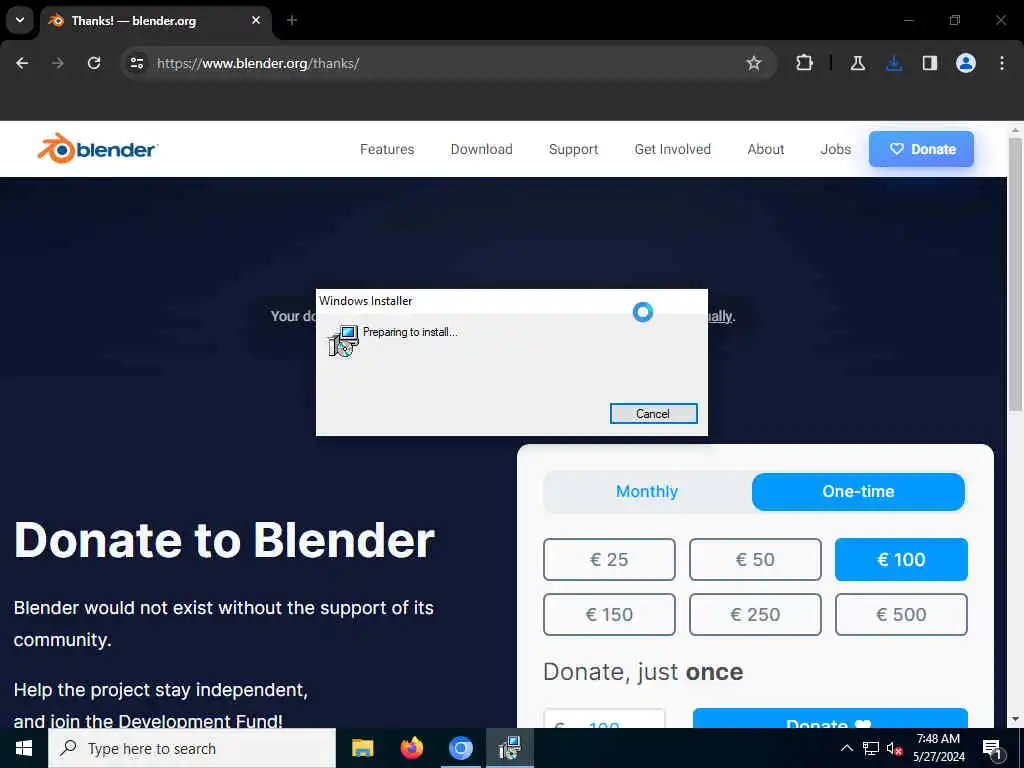Open Chrome Labs flask icon
The width and height of the screenshot is (1024, 768).
(858, 63)
